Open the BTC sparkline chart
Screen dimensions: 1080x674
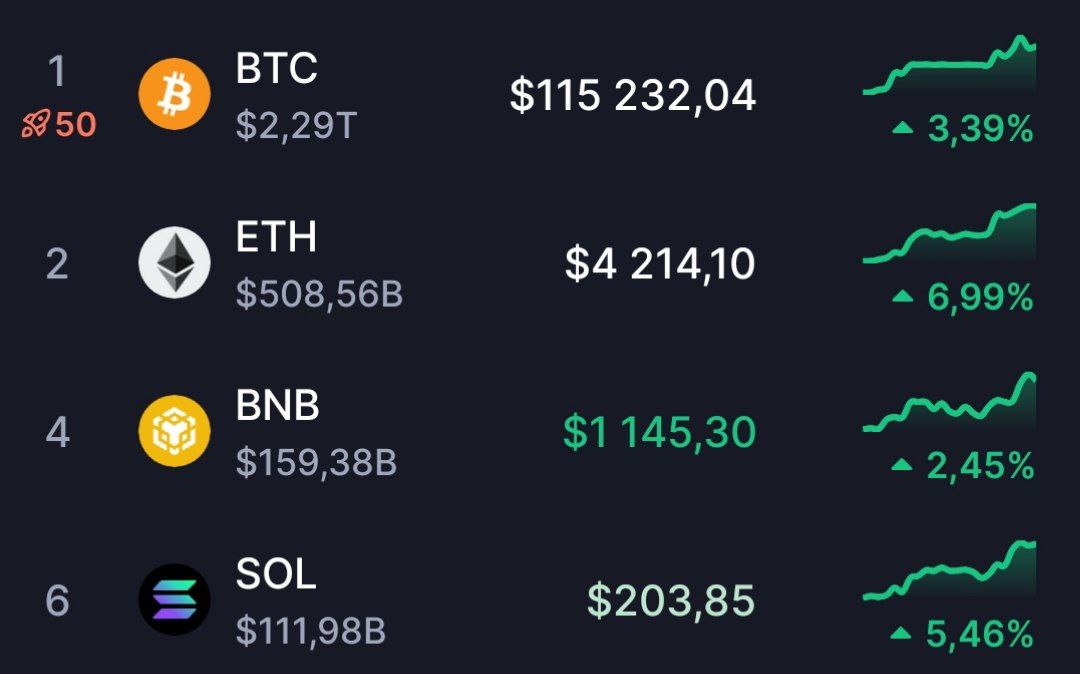click(949, 68)
